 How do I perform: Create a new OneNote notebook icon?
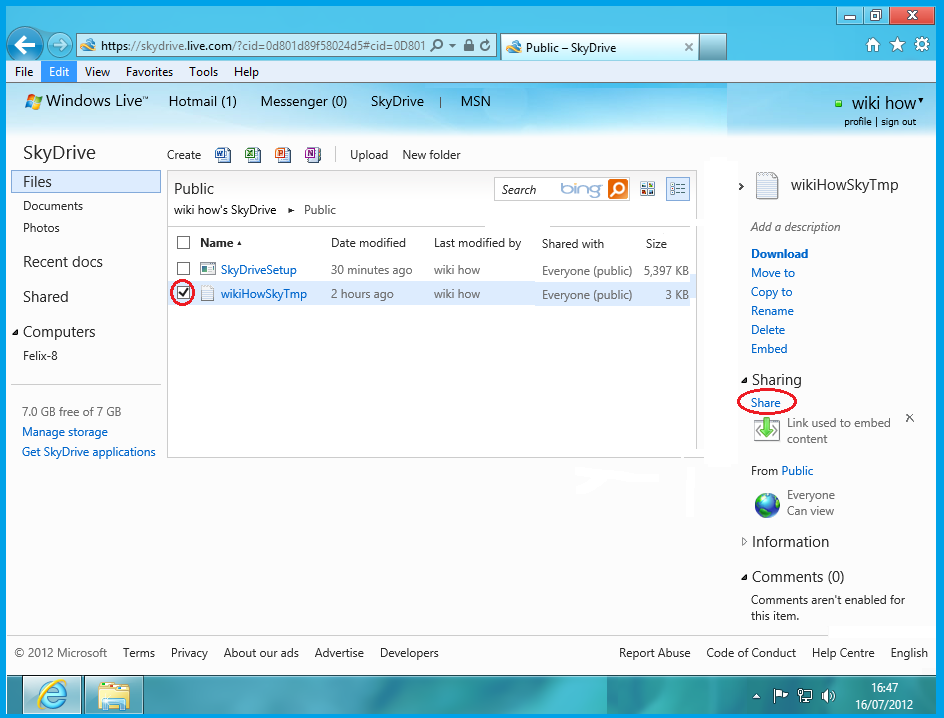pyautogui.click(x=312, y=155)
